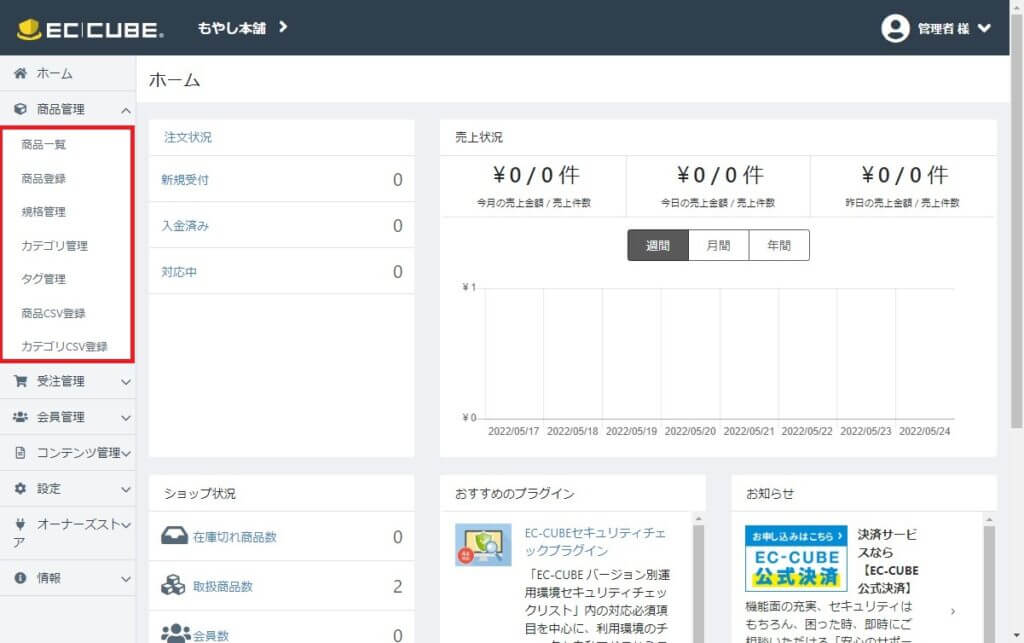Screen dimensions: 1024x643
Task: Switch sales chart to 月間 view
Action: (x=718, y=245)
